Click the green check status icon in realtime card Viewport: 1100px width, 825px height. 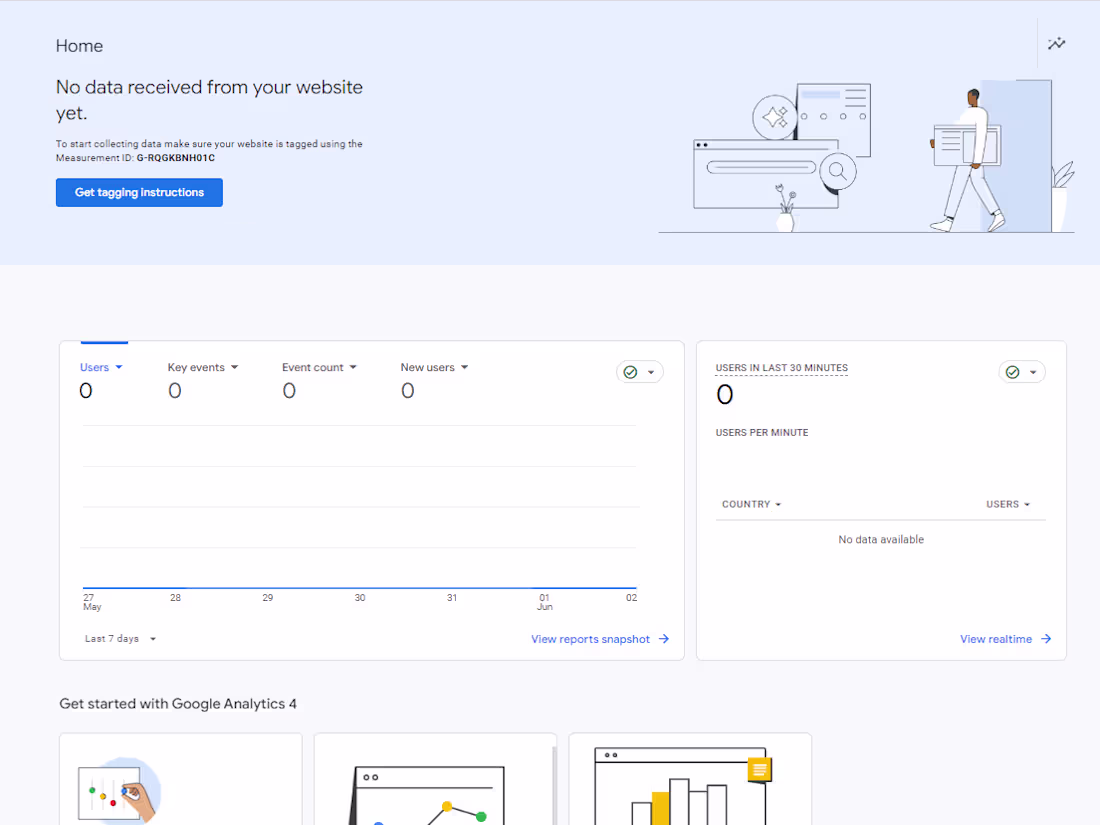(x=1012, y=372)
